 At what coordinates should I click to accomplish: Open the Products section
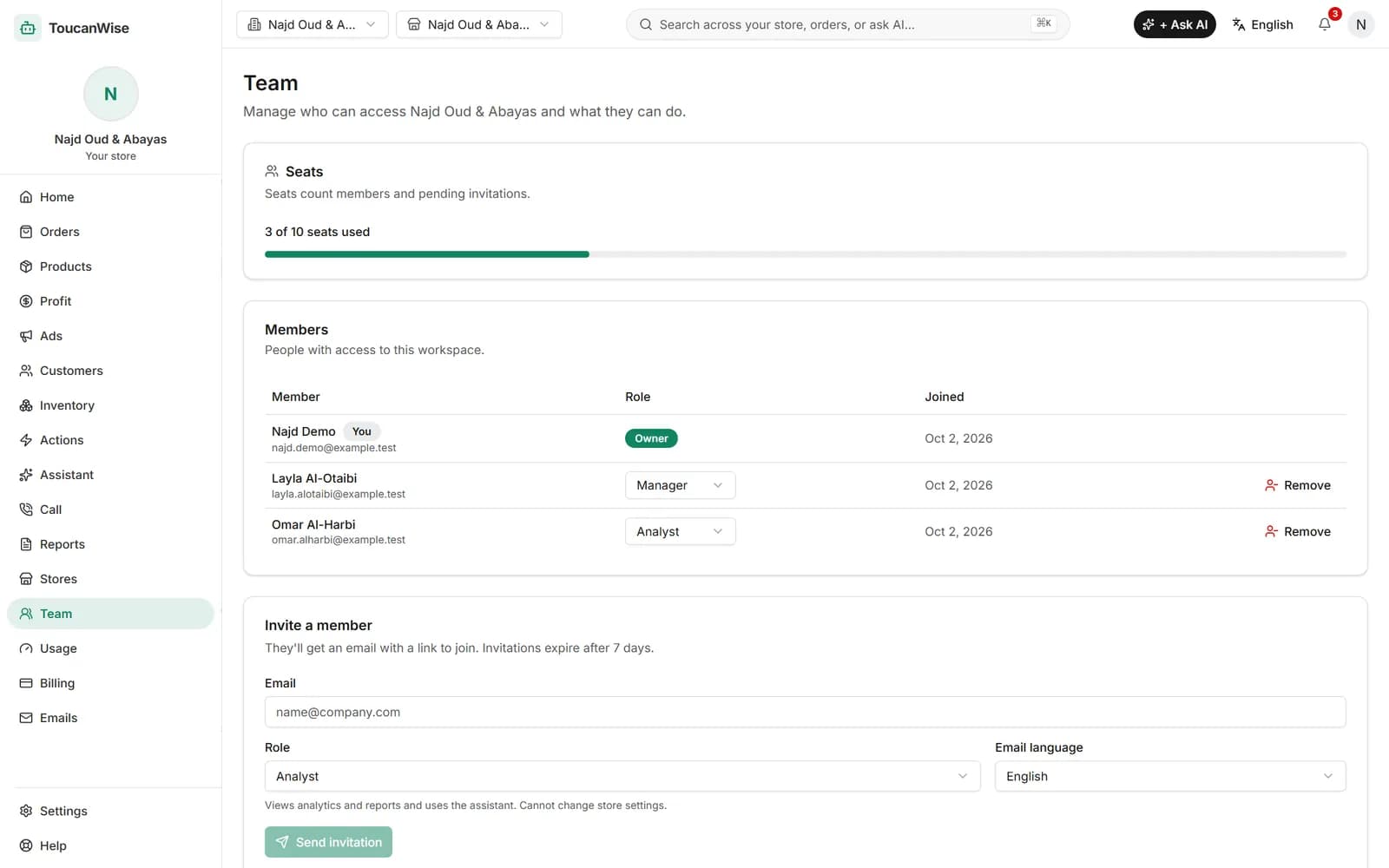[x=110, y=266]
